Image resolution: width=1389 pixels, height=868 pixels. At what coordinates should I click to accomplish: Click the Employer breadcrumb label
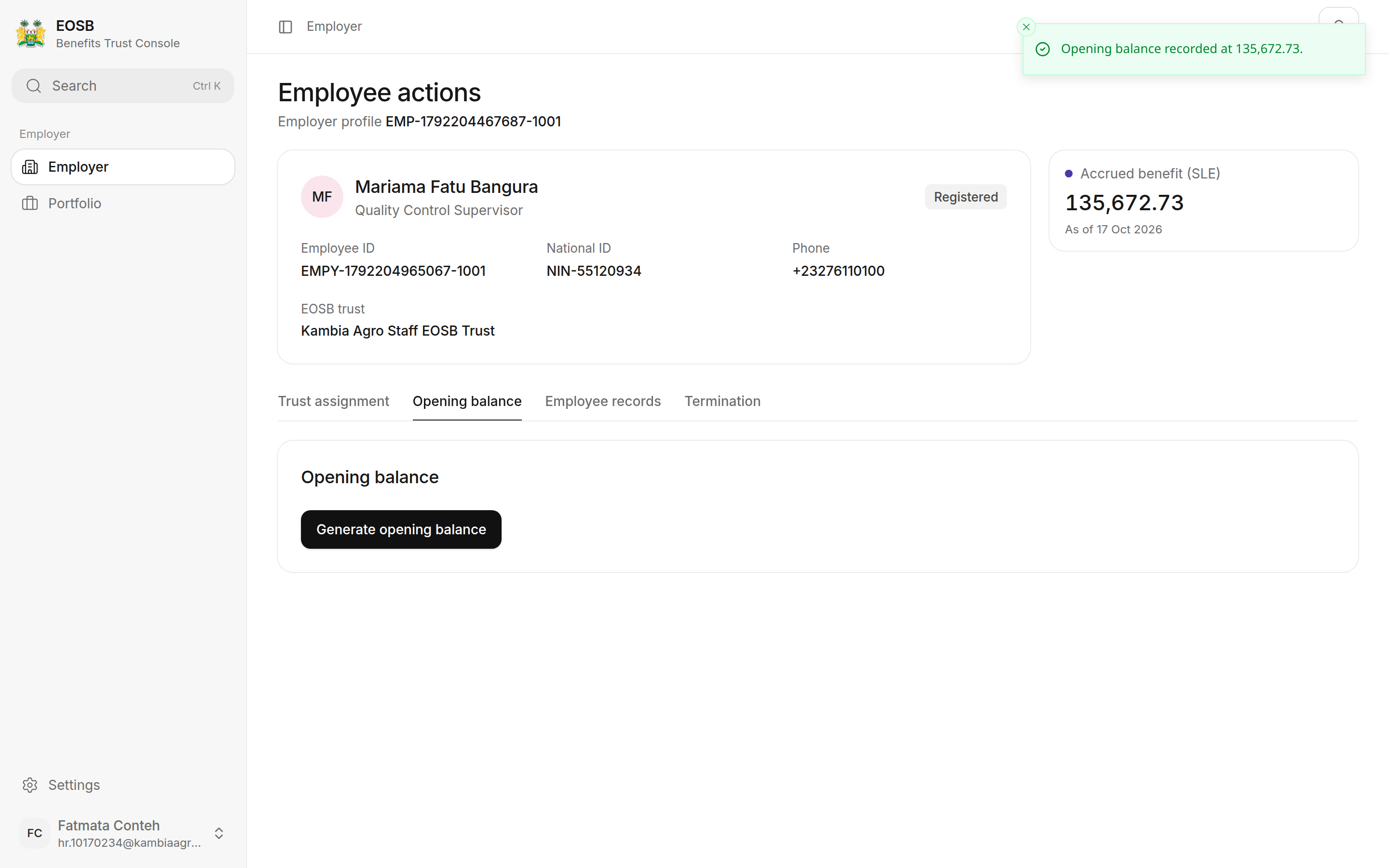334,27
